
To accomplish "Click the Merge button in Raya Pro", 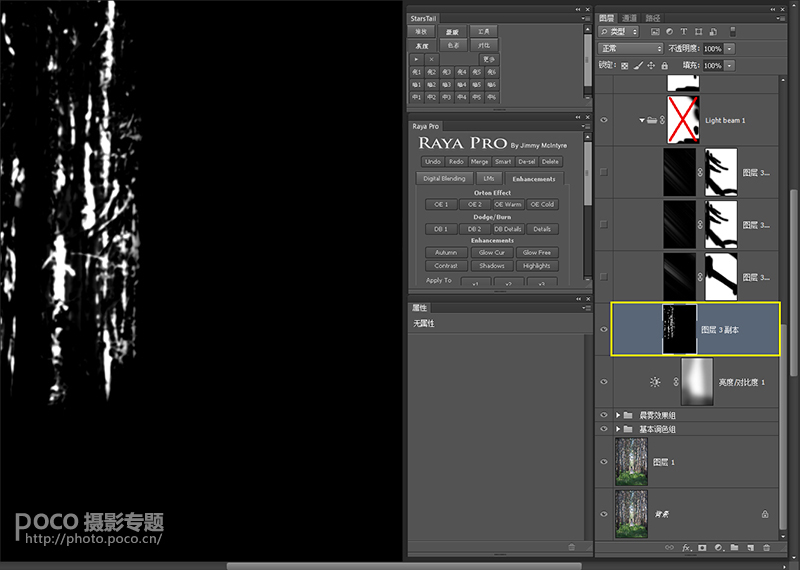I will (479, 162).
